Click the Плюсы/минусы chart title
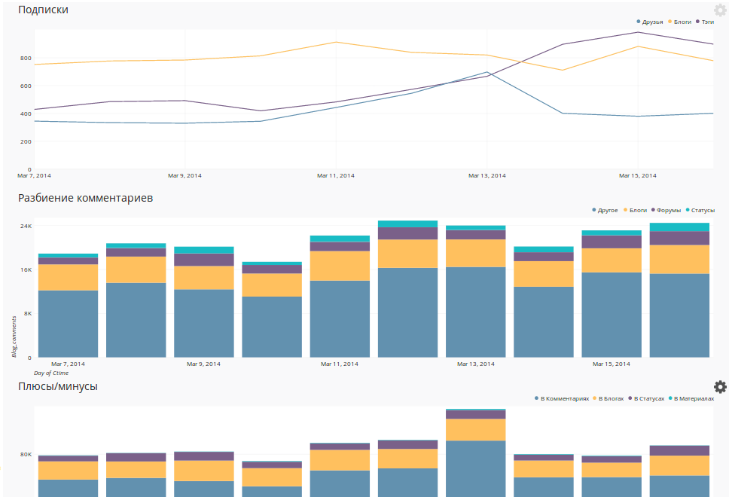 [57, 386]
